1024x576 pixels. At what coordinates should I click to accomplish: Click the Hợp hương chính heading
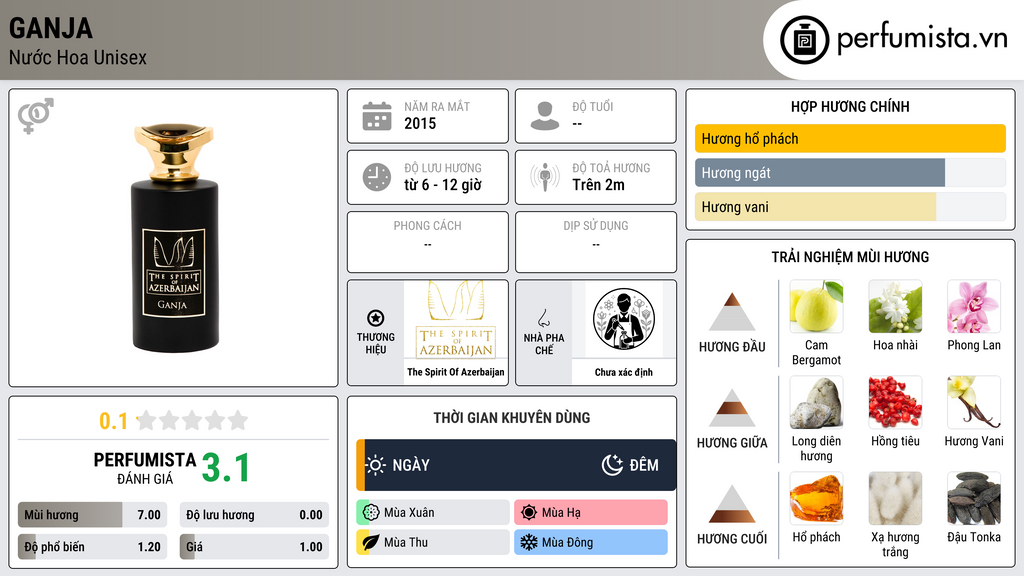(x=850, y=106)
